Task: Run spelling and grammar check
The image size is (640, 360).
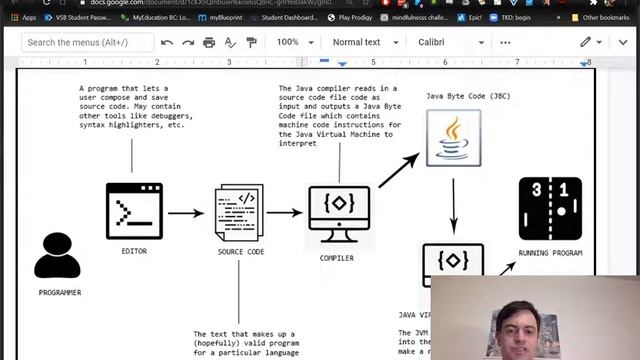Action: click(230, 42)
